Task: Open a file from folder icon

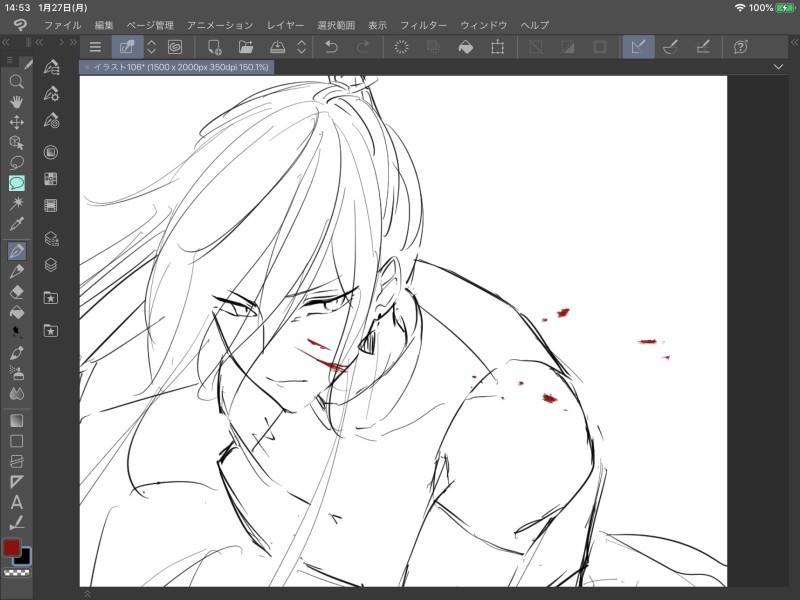Action: (246, 47)
